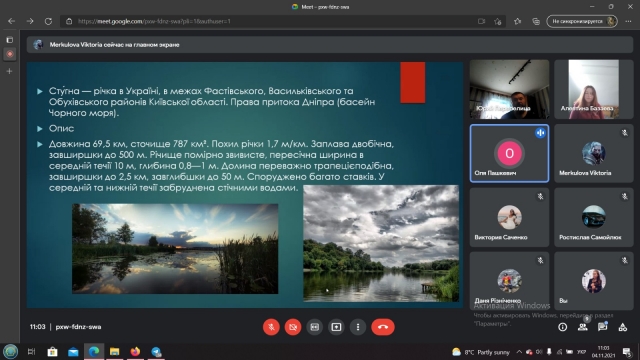Image resolution: width=640 pixels, height=360 pixels.
Task: Click the Present now screen-share button
Action: click(x=336, y=327)
